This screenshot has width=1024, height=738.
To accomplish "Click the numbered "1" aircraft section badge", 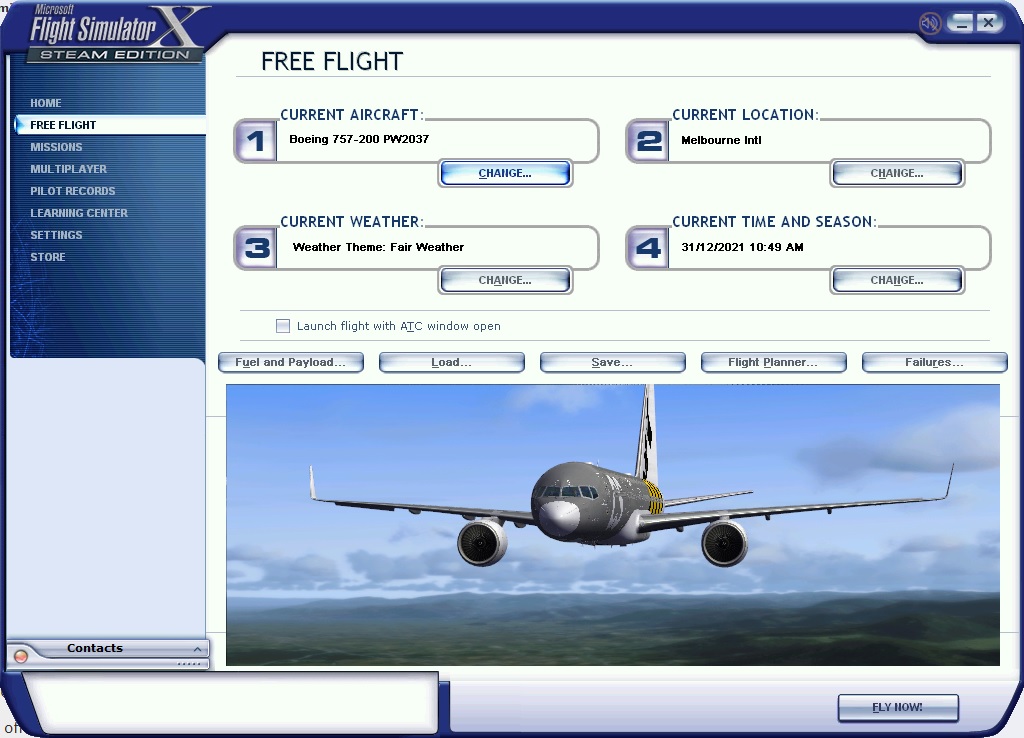I will click(255, 140).
